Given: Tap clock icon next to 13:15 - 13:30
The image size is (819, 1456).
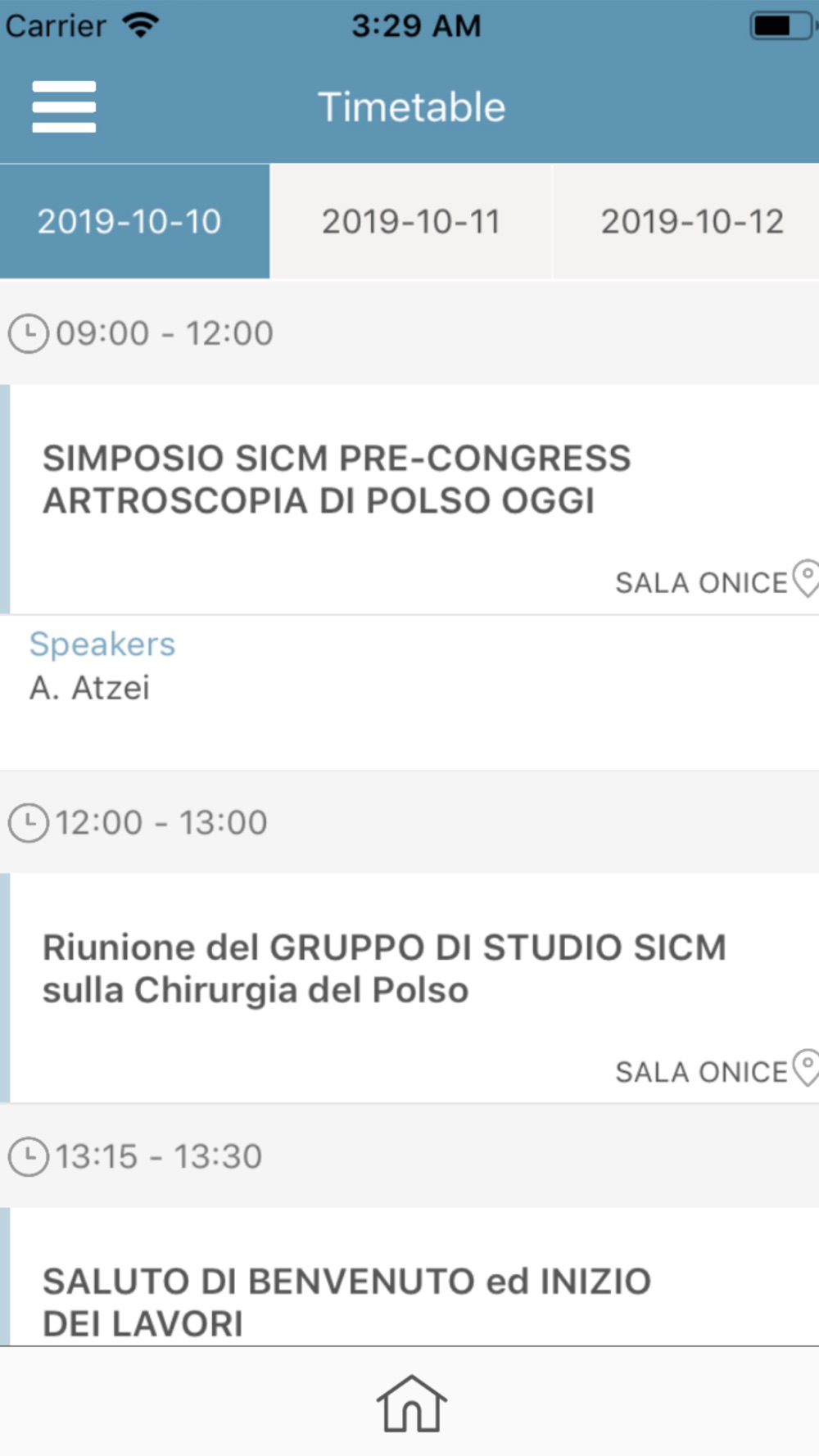Looking at the screenshot, I should (29, 1157).
